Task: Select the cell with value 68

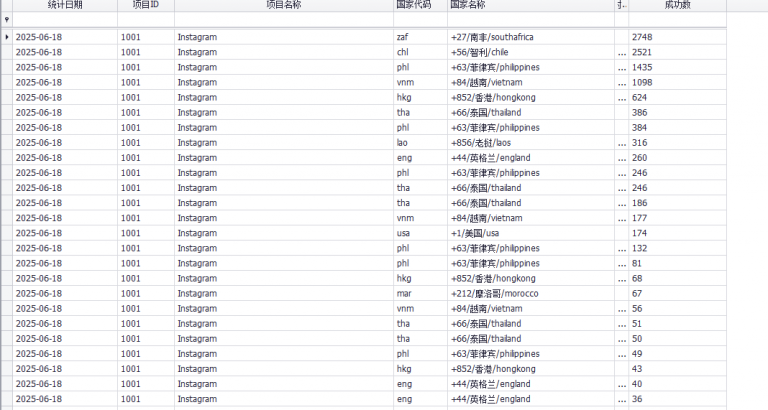Action: [x=678, y=278]
